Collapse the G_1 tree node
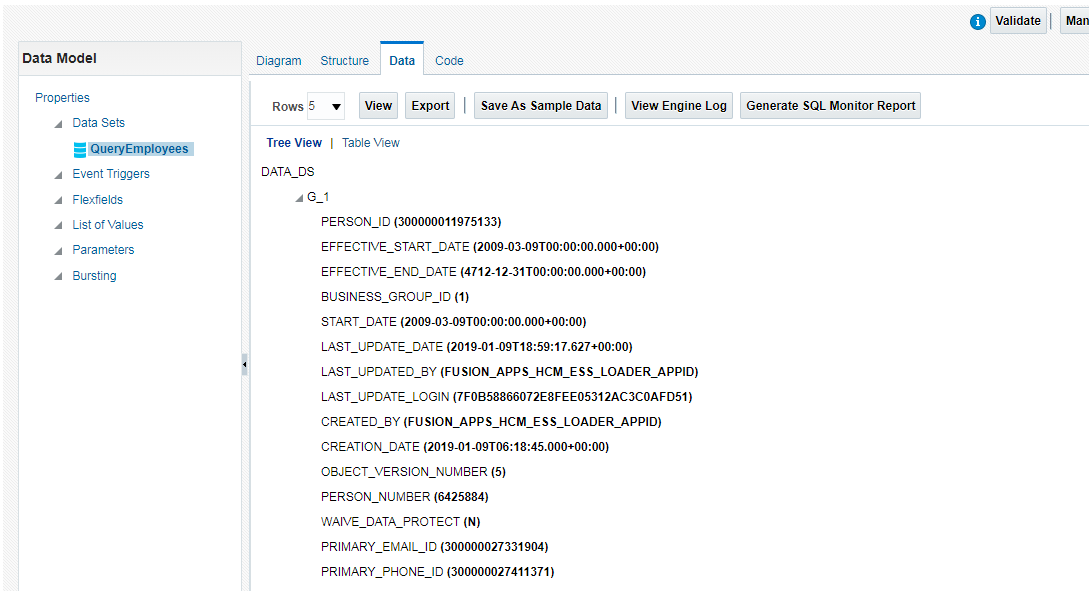The image size is (1089, 591). pyautogui.click(x=299, y=198)
